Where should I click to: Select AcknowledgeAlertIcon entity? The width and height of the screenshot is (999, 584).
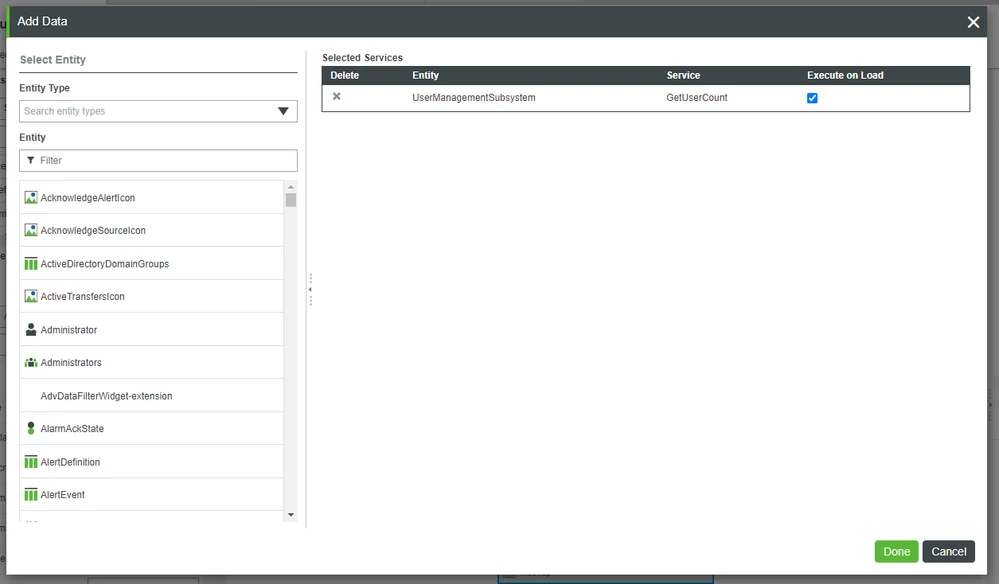click(x=152, y=197)
